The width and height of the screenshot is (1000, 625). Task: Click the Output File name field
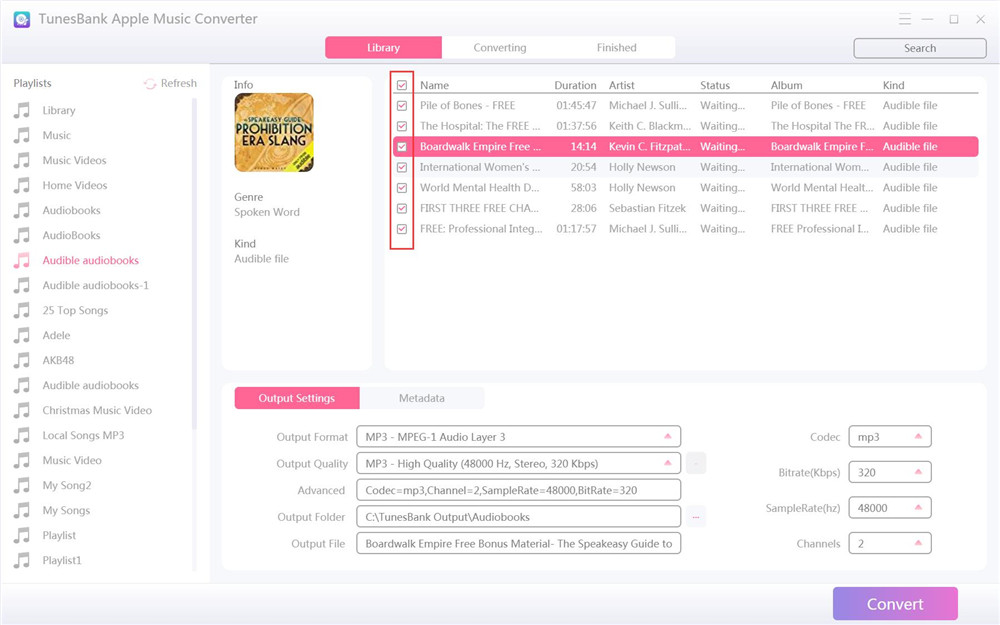click(x=518, y=544)
